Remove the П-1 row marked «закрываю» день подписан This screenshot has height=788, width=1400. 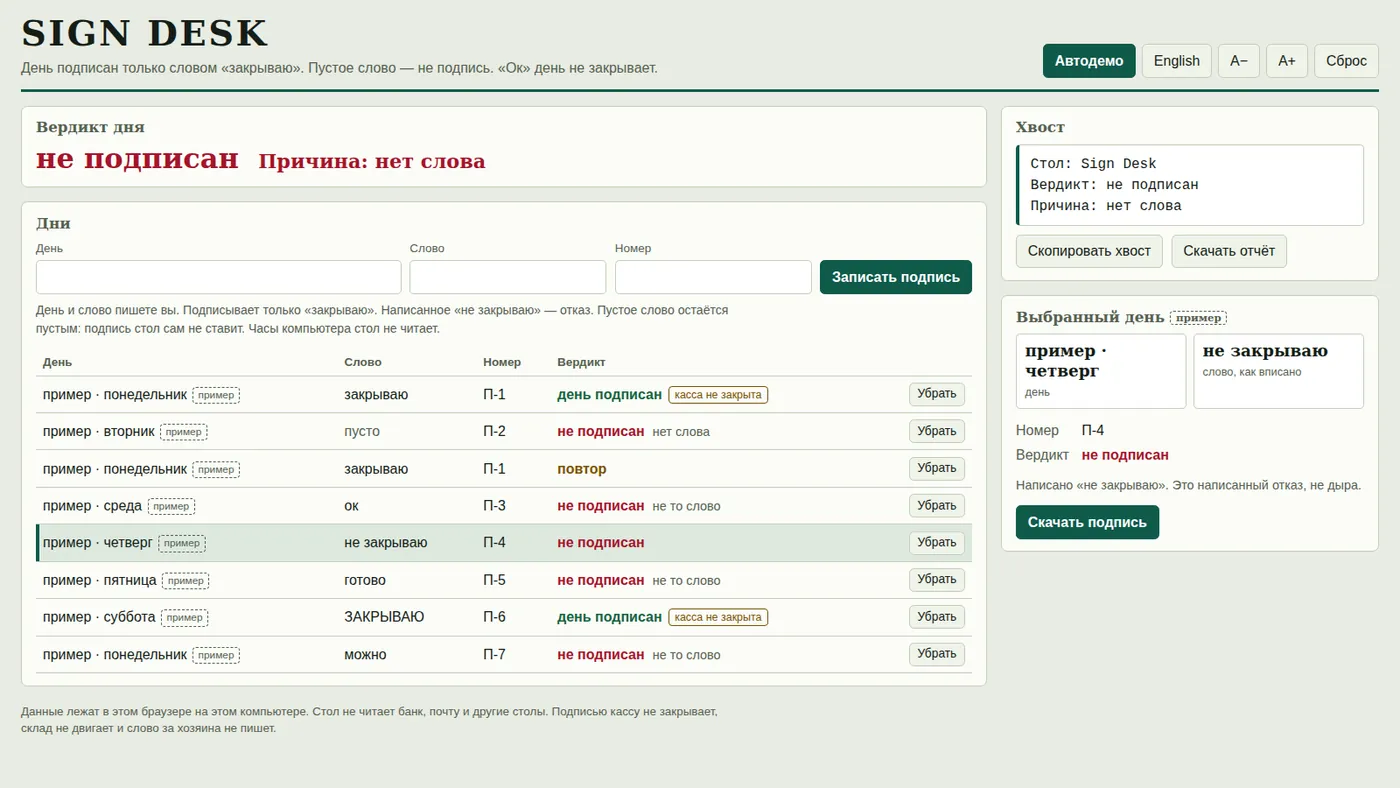click(937, 394)
